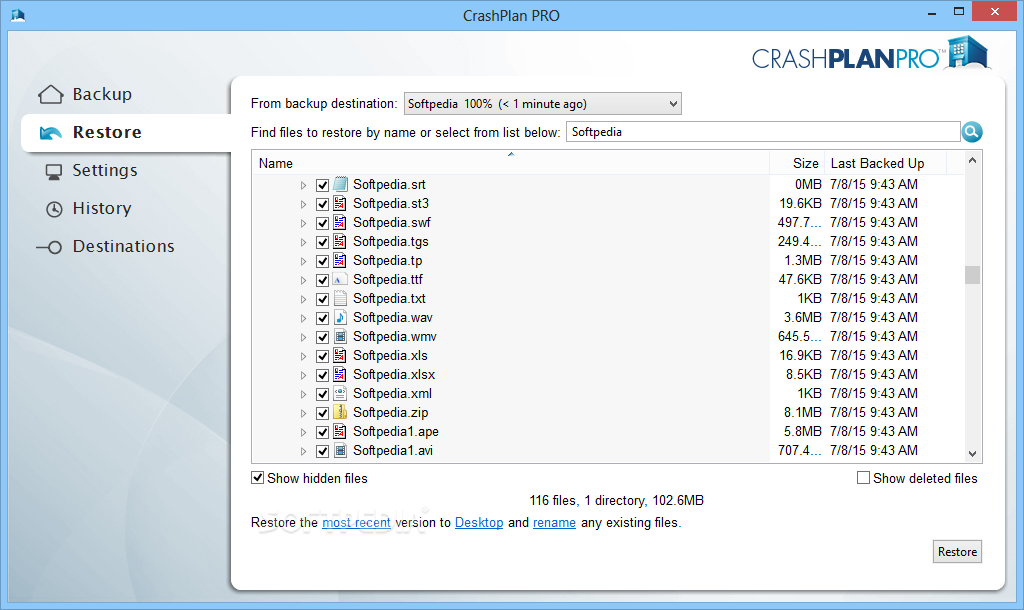Expand the Softpedia.txt tree arrow
The width and height of the screenshot is (1024, 610).
tap(303, 299)
